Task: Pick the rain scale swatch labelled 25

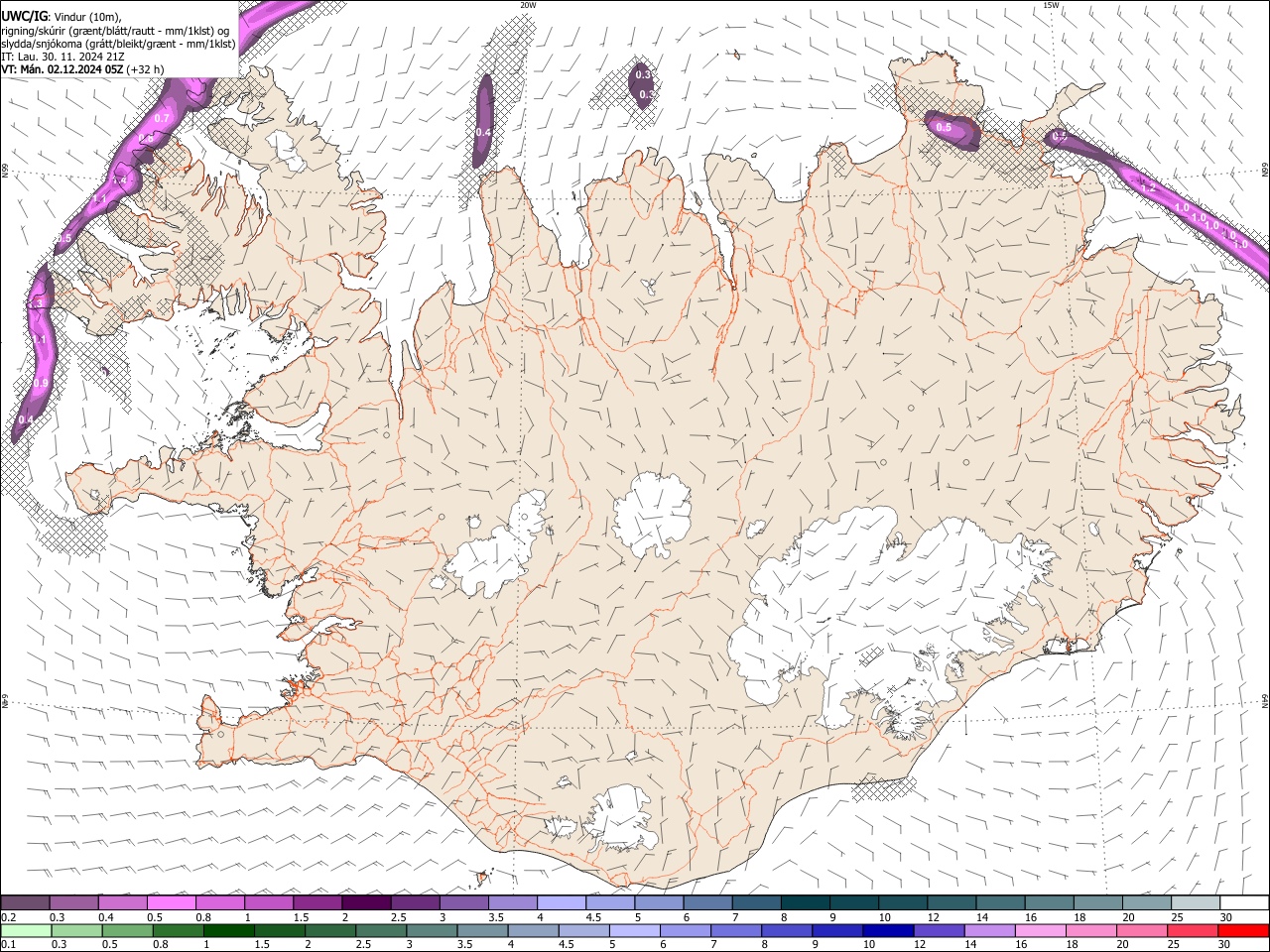Action: click(x=1194, y=930)
